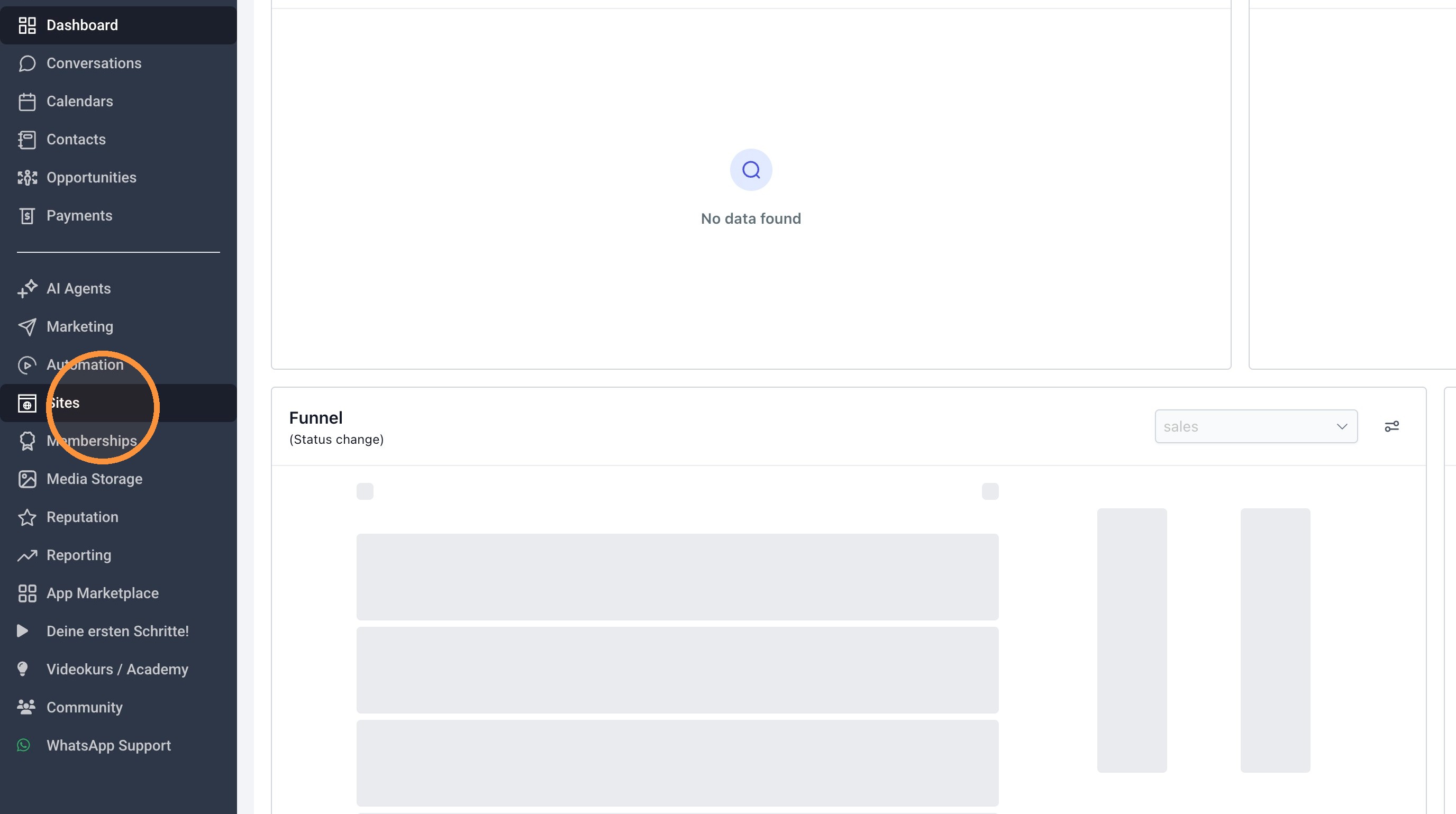Click the Contacts book icon
This screenshot has height=814, width=1456.
pyautogui.click(x=27, y=140)
